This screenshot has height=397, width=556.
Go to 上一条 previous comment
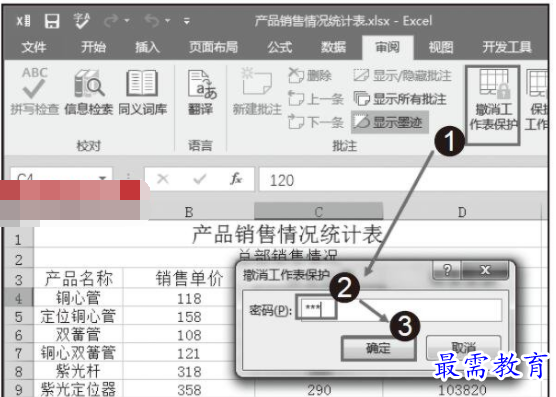(x=316, y=99)
